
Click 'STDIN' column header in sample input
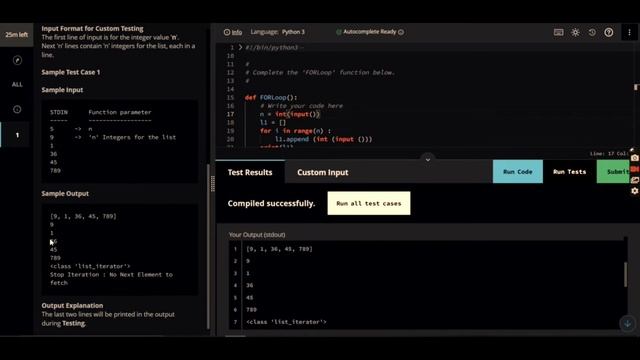[59, 112]
